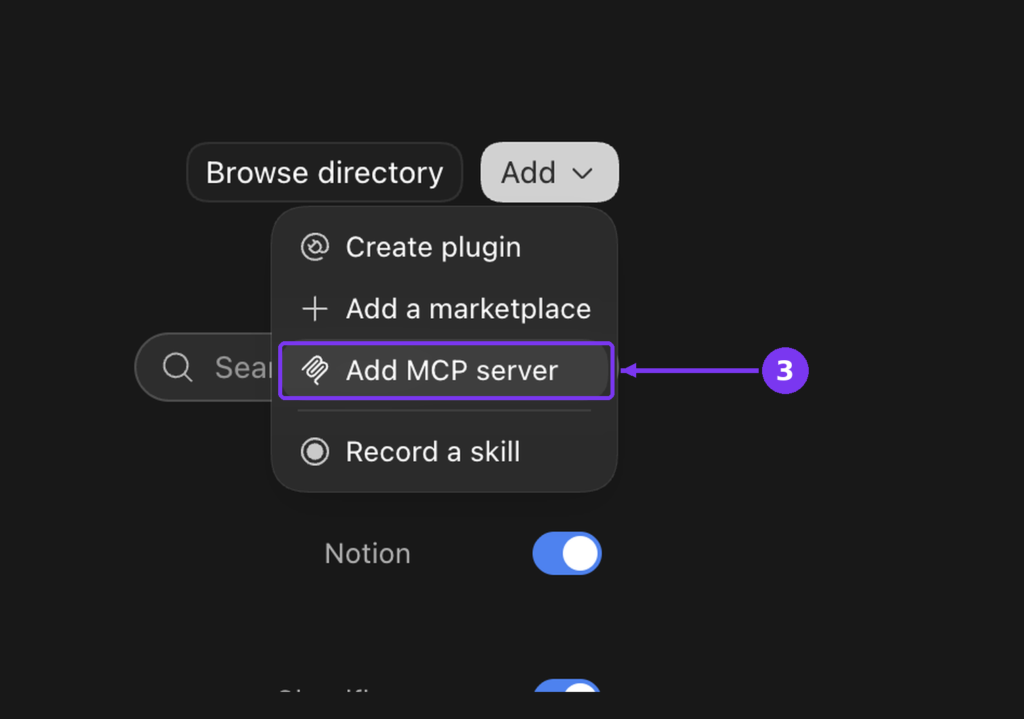Toggle the Notion switch off
The image size is (1024, 719).
(x=567, y=554)
